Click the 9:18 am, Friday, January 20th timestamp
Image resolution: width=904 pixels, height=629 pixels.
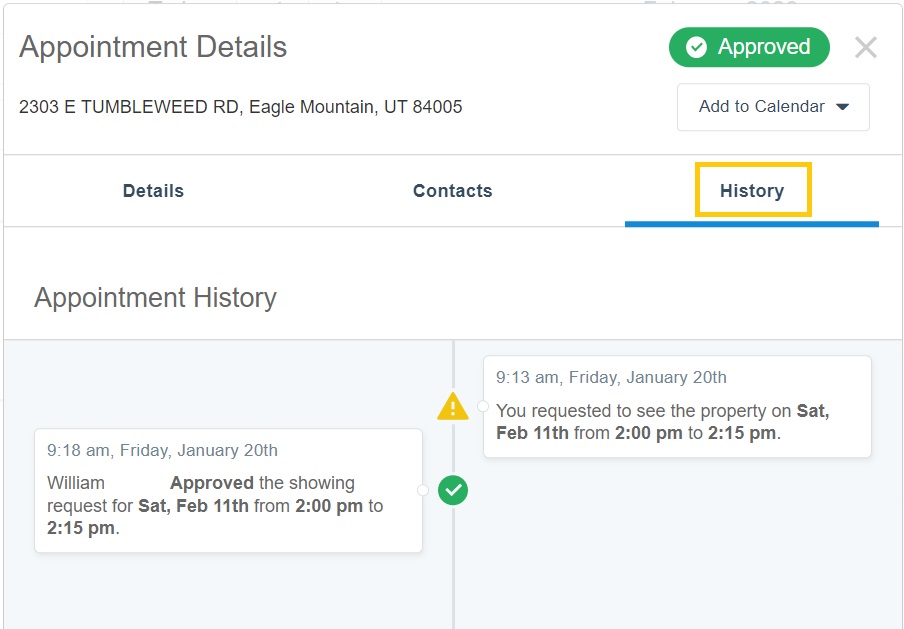[x=162, y=450]
